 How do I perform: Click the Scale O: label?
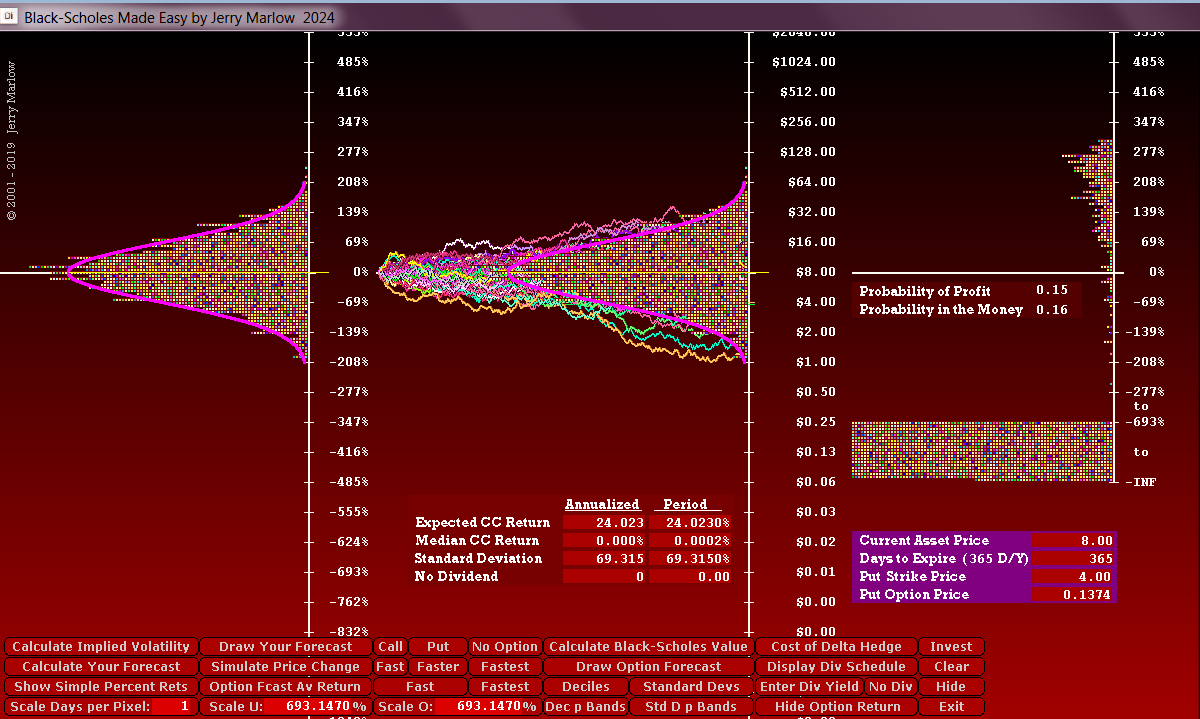pyautogui.click(x=407, y=707)
